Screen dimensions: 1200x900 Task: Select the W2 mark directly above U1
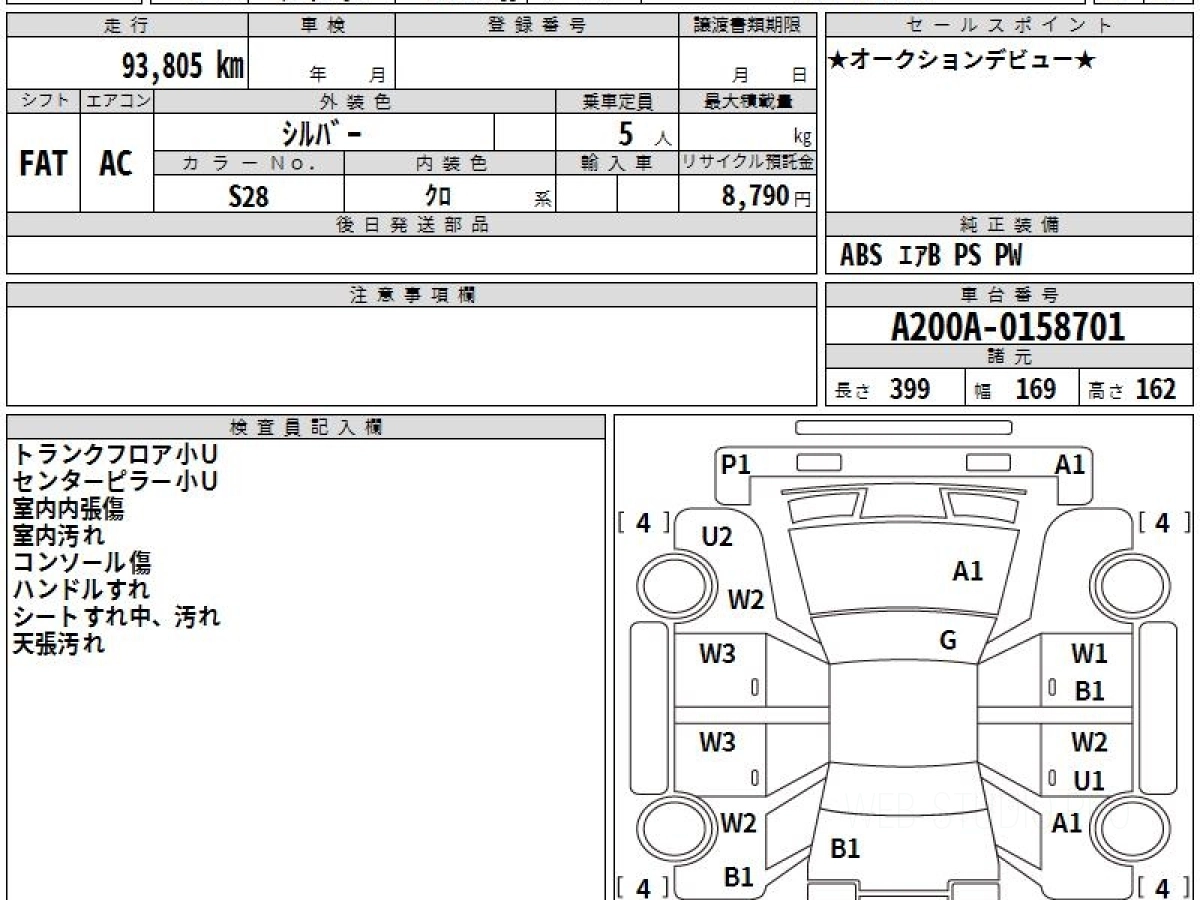pos(1089,742)
